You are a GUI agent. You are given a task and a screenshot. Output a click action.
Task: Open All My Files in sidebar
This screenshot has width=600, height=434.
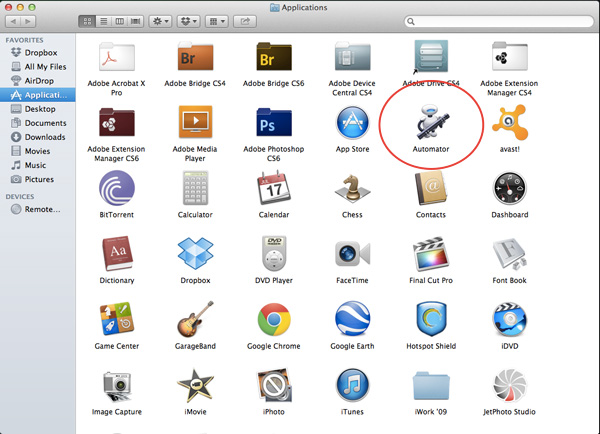(38, 67)
